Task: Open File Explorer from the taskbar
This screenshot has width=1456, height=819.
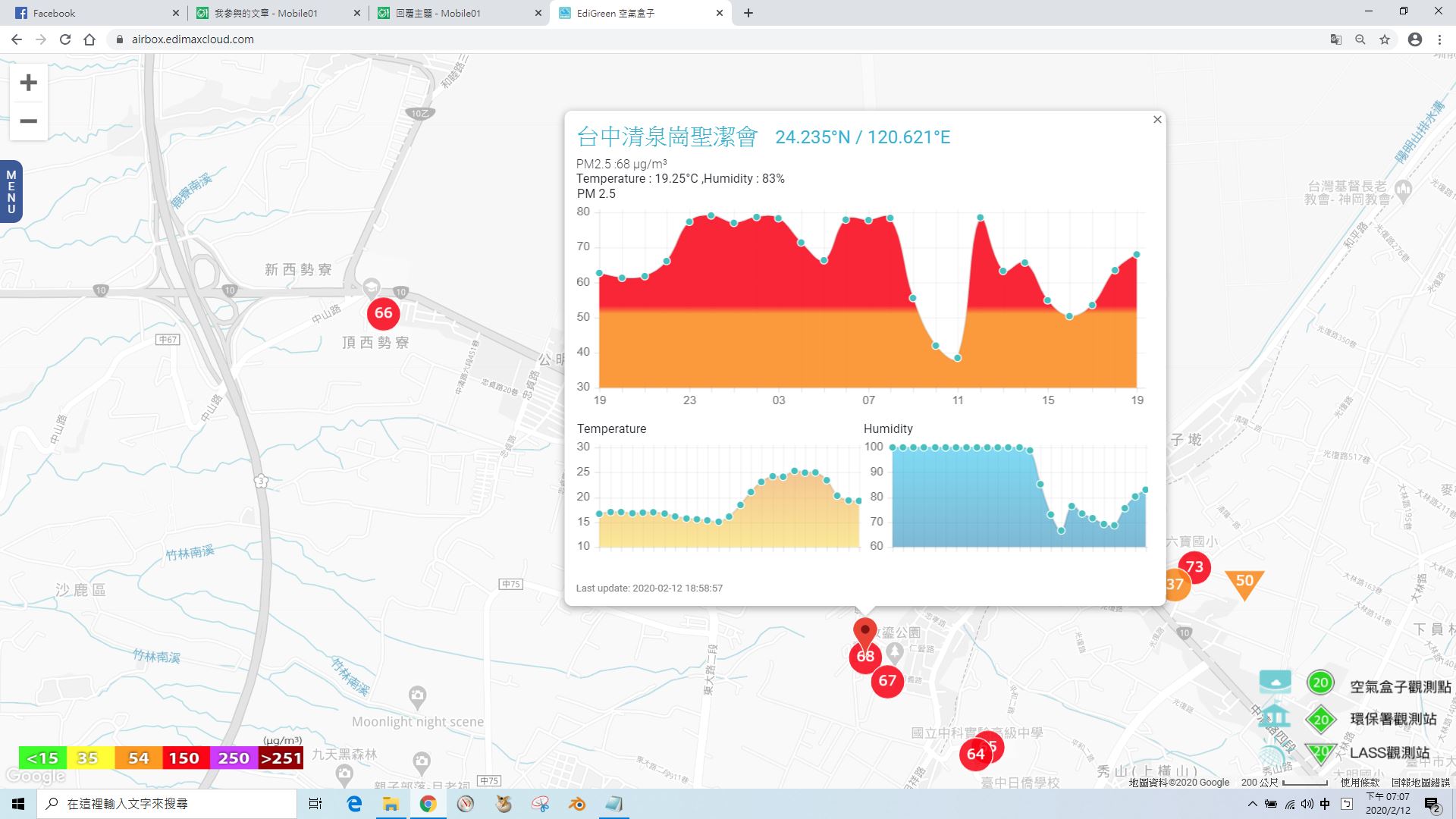Action: (x=391, y=804)
